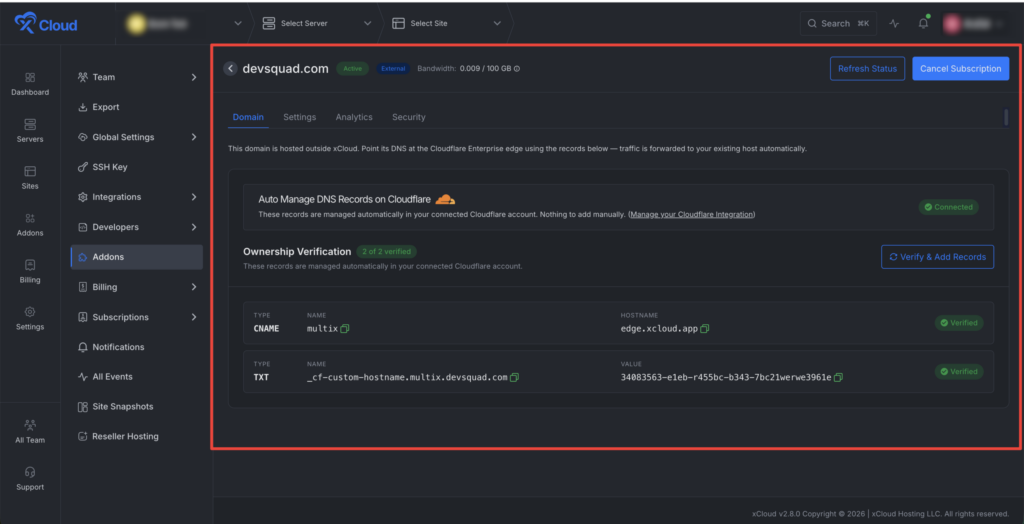Open Addons in the left rail
Image resolution: width=1024 pixels, height=524 pixels.
click(x=30, y=225)
